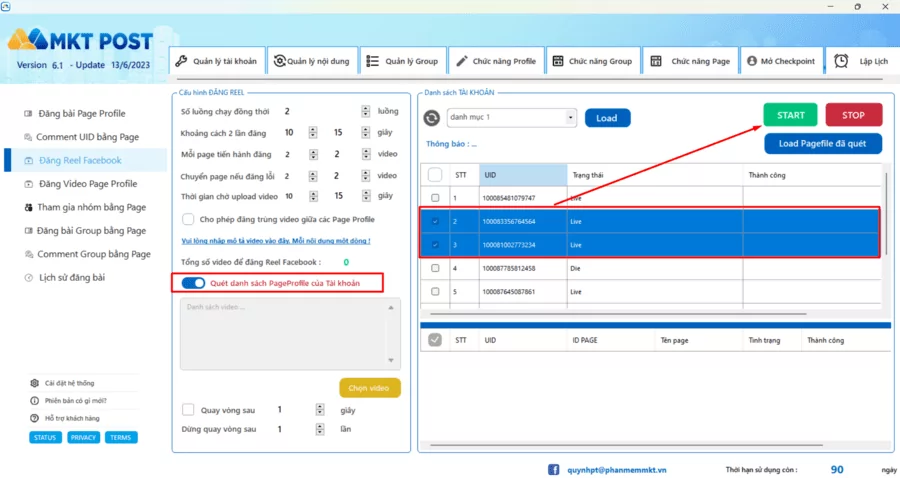Check the row 5 account 100087645087861 checkbox
The height and width of the screenshot is (478, 900).
pos(435,292)
